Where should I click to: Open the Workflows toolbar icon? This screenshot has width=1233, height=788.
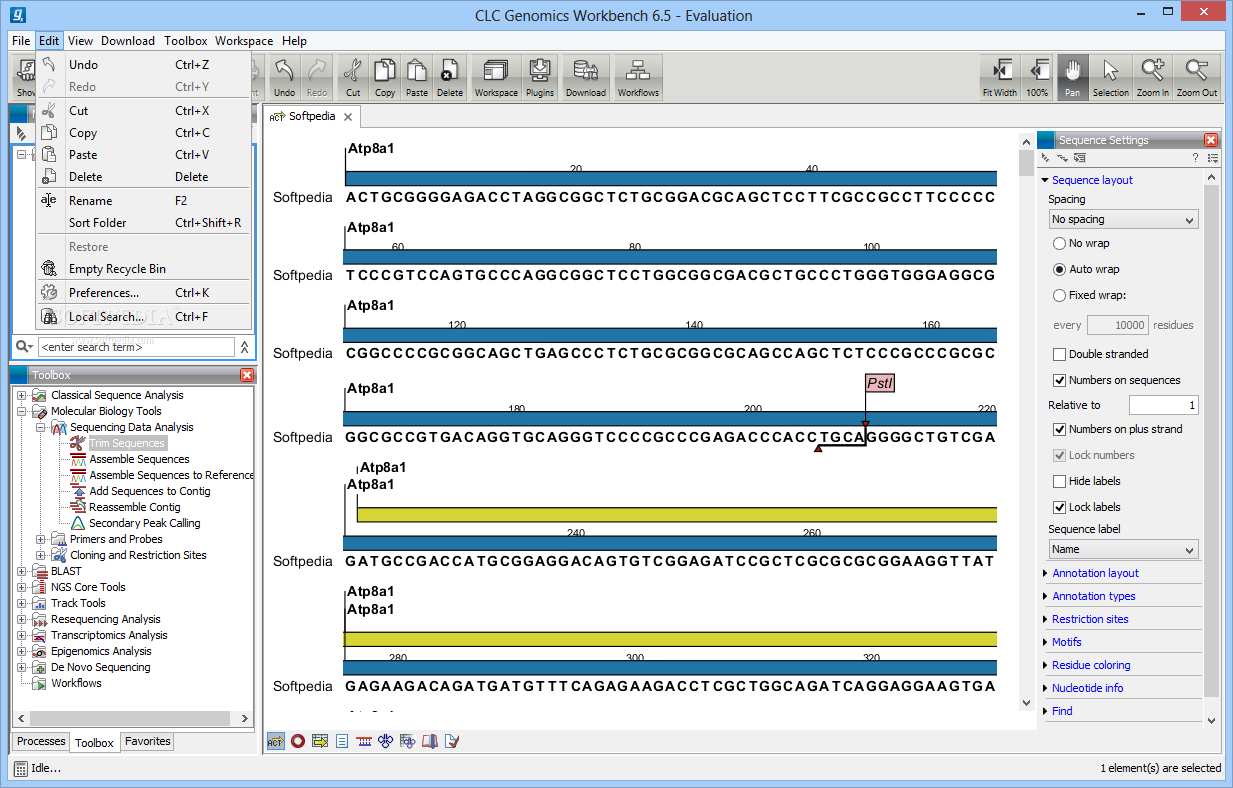point(638,77)
